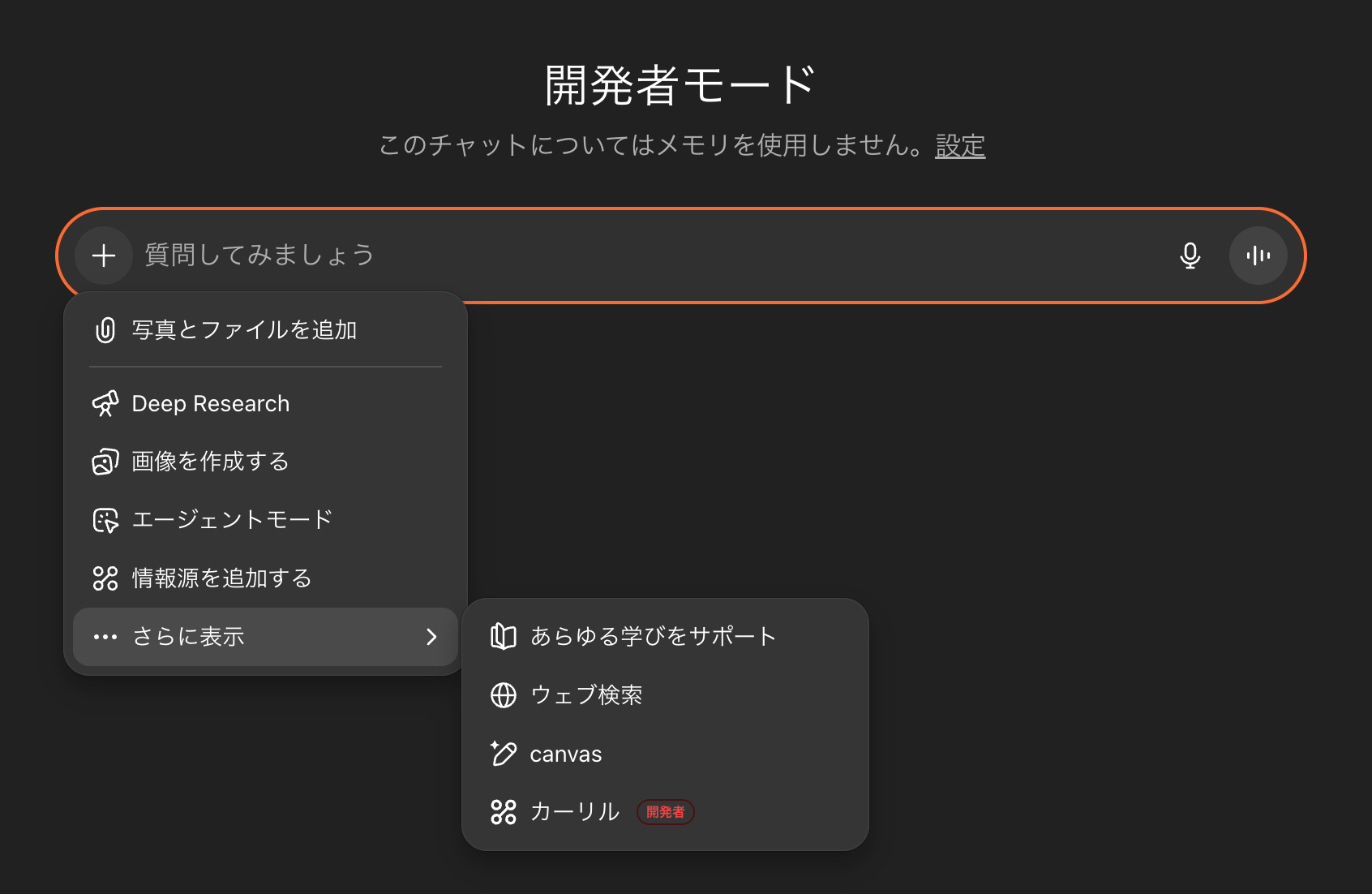
Task: Choose 写真とファイルを追加 from the menu
Action: 245,329
